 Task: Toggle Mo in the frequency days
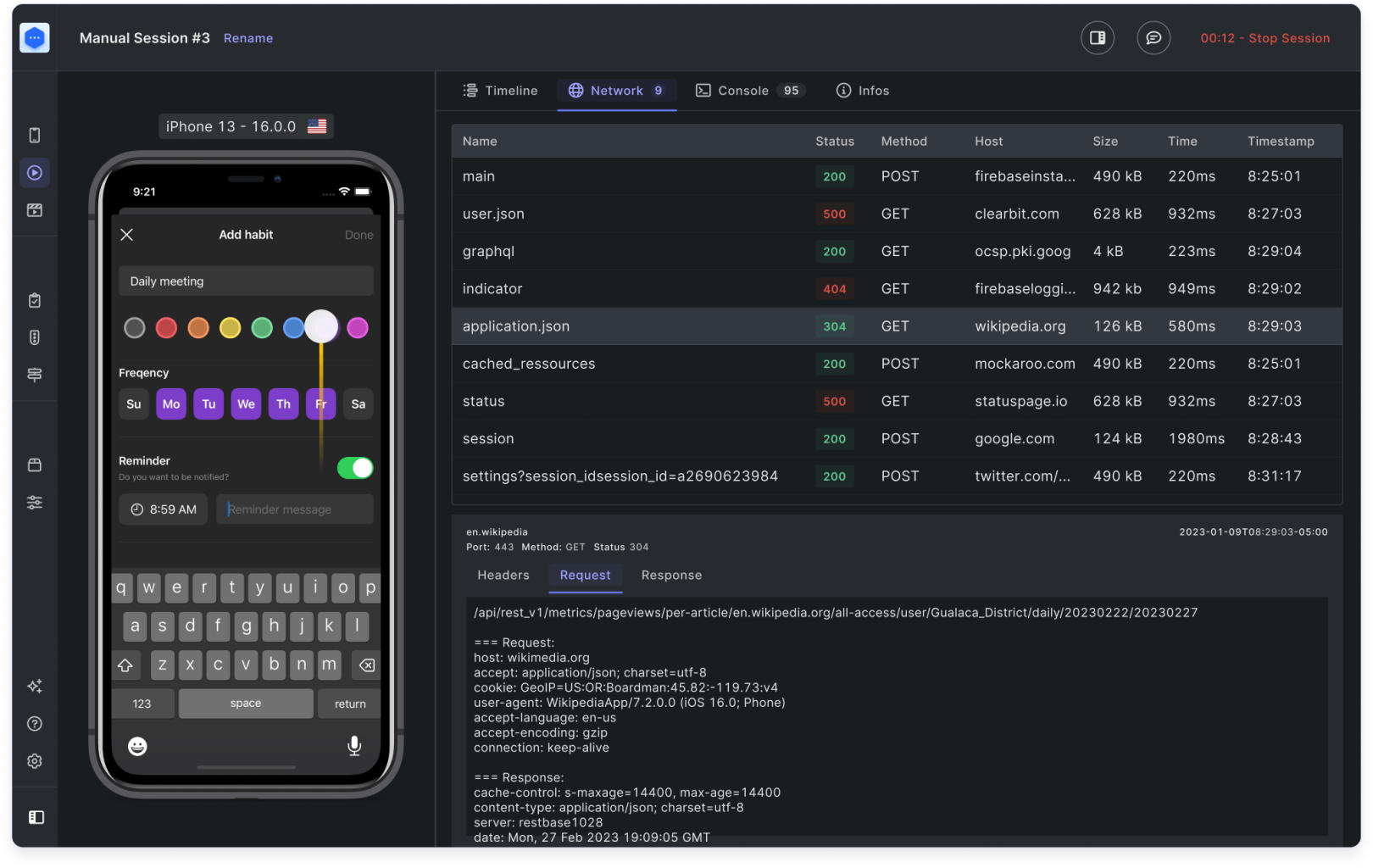171,404
